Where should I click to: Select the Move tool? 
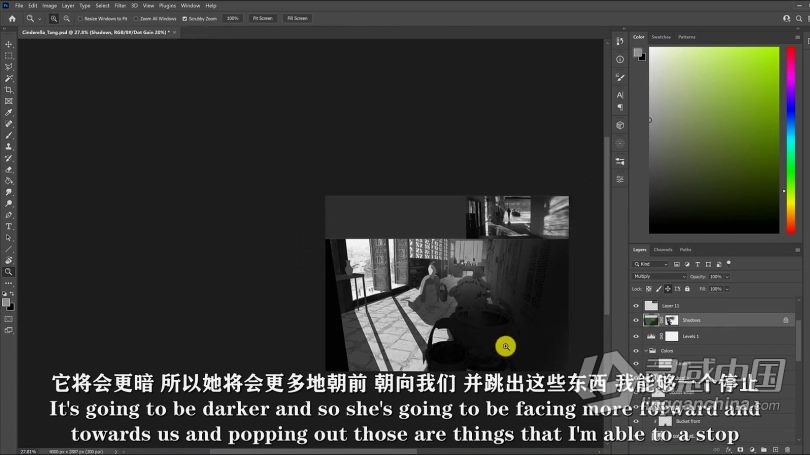click(9, 44)
